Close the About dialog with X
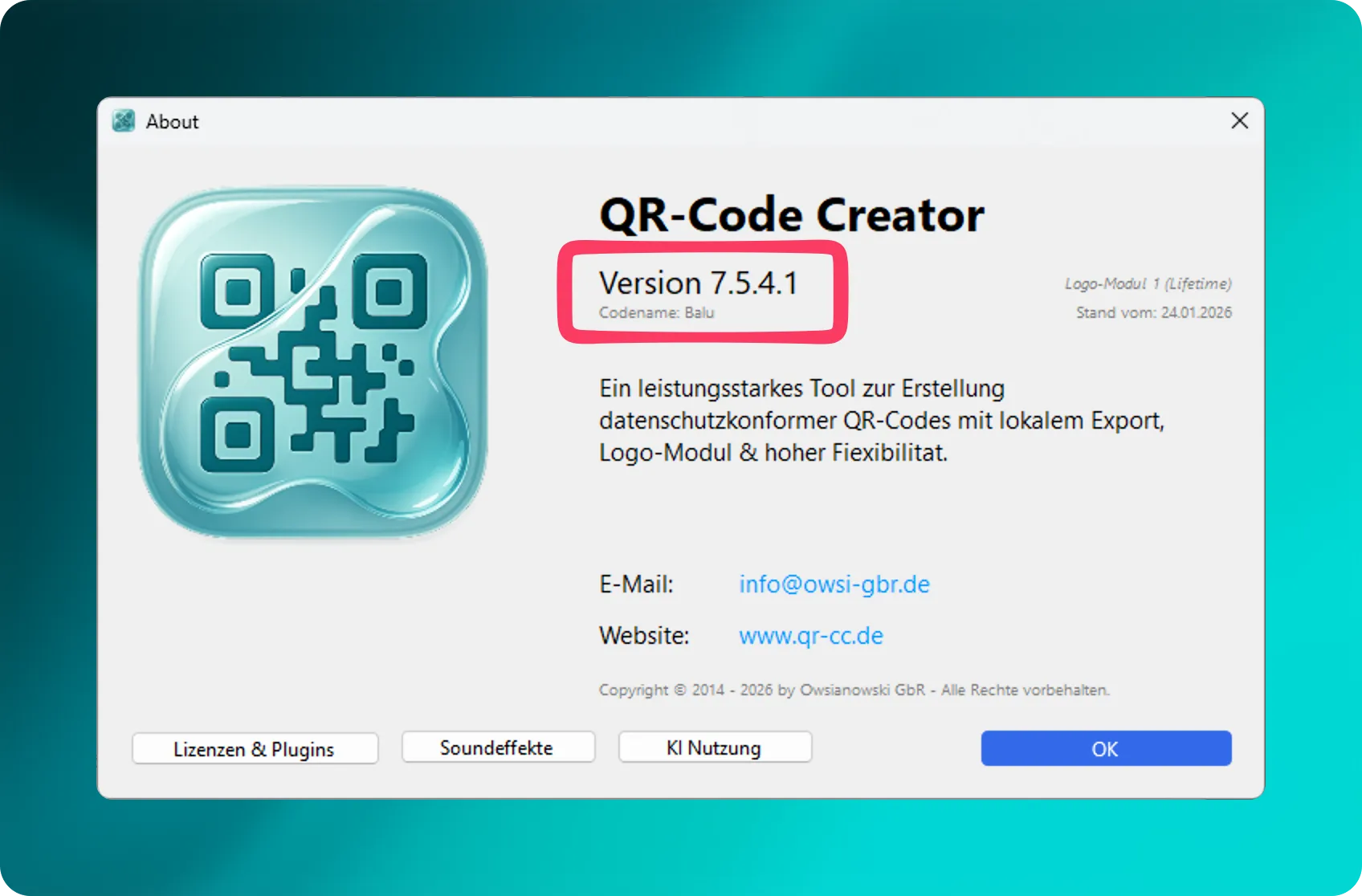This screenshot has width=1362, height=896. click(x=1239, y=121)
